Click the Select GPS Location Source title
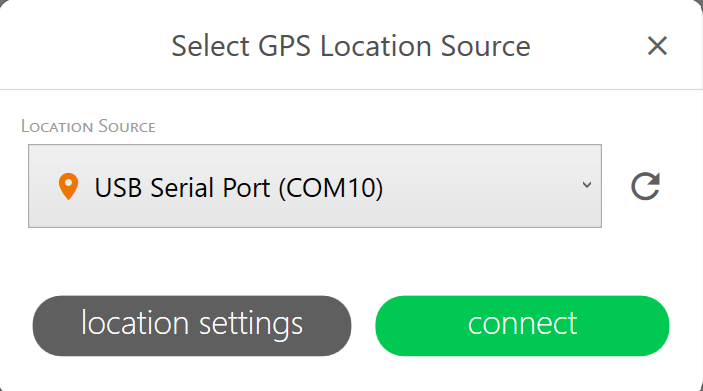 tap(351, 46)
